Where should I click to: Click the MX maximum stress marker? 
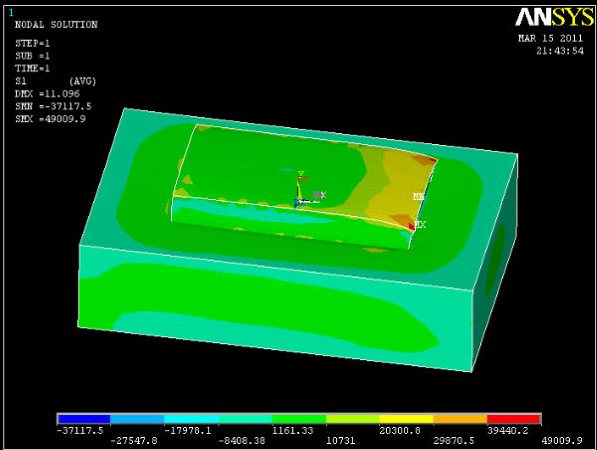(420, 225)
